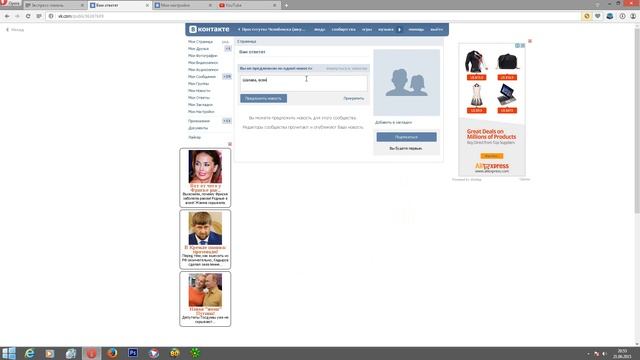Click the community placeholder avatar

pos(407,83)
